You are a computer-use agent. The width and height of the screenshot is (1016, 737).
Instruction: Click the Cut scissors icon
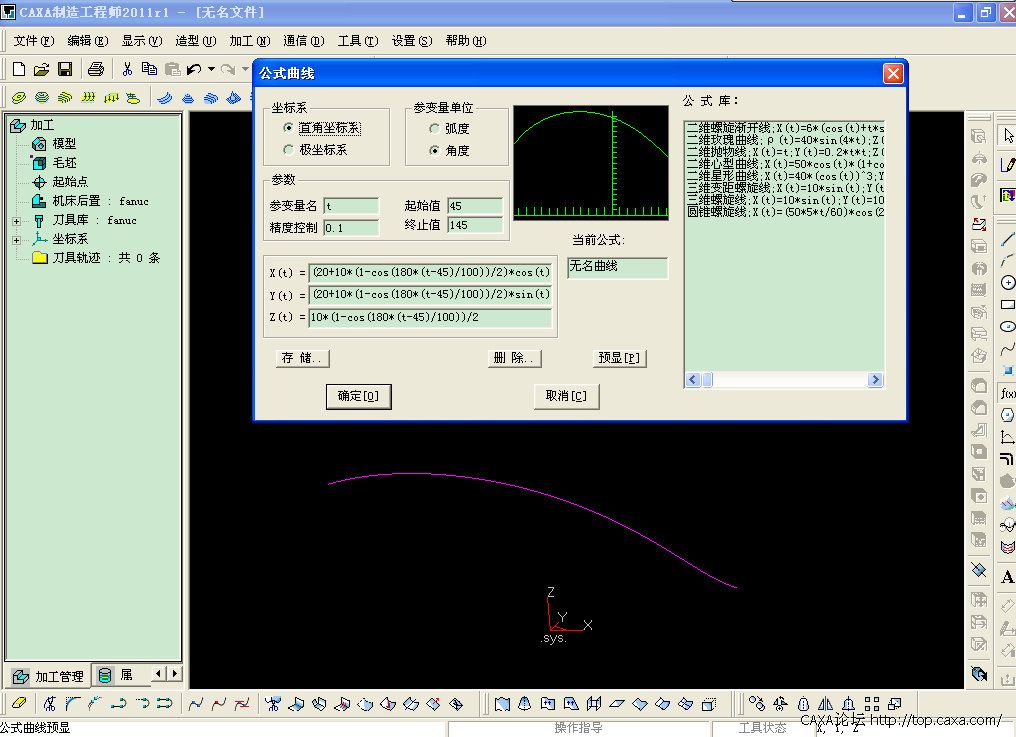pos(127,69)
